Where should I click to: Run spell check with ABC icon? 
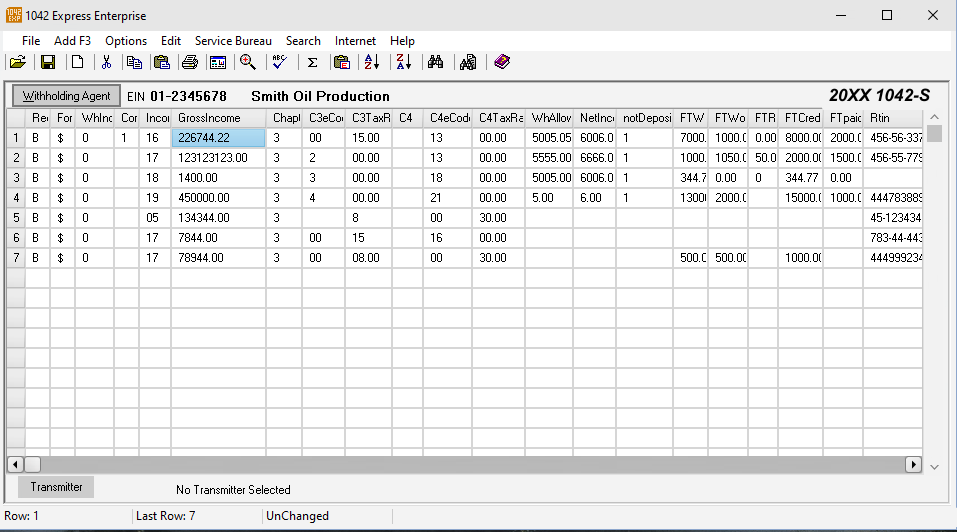coord(279,62)
